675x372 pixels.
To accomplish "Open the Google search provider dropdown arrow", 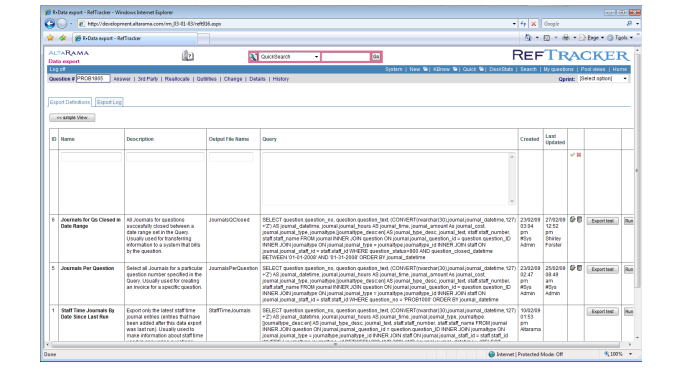I will click(638, 24).
